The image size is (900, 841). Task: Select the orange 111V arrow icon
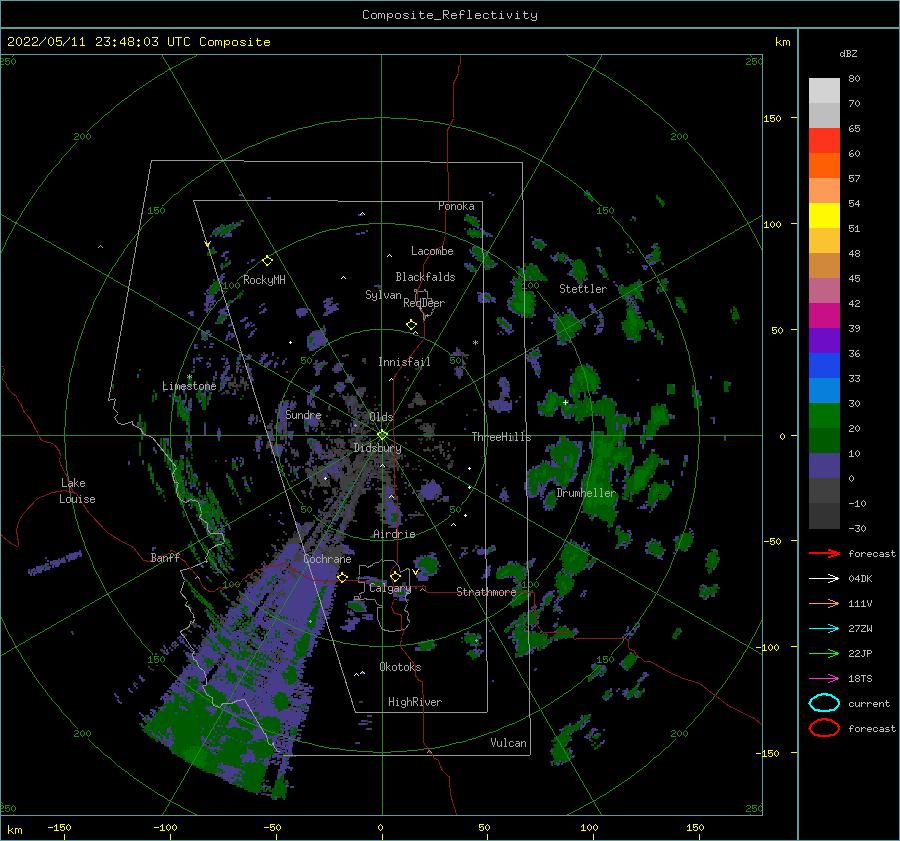[824, 603]
